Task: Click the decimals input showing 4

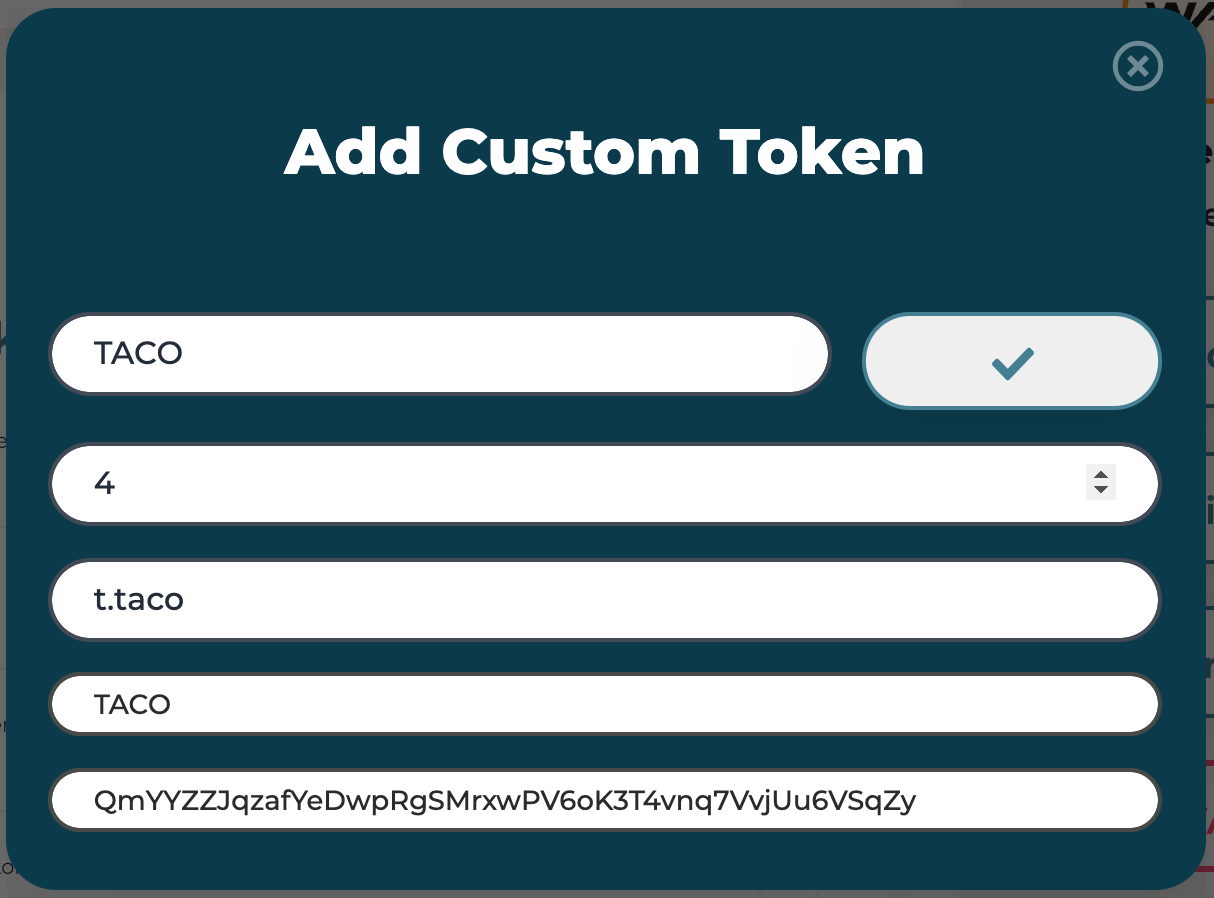Action: [x=500, y=483]
